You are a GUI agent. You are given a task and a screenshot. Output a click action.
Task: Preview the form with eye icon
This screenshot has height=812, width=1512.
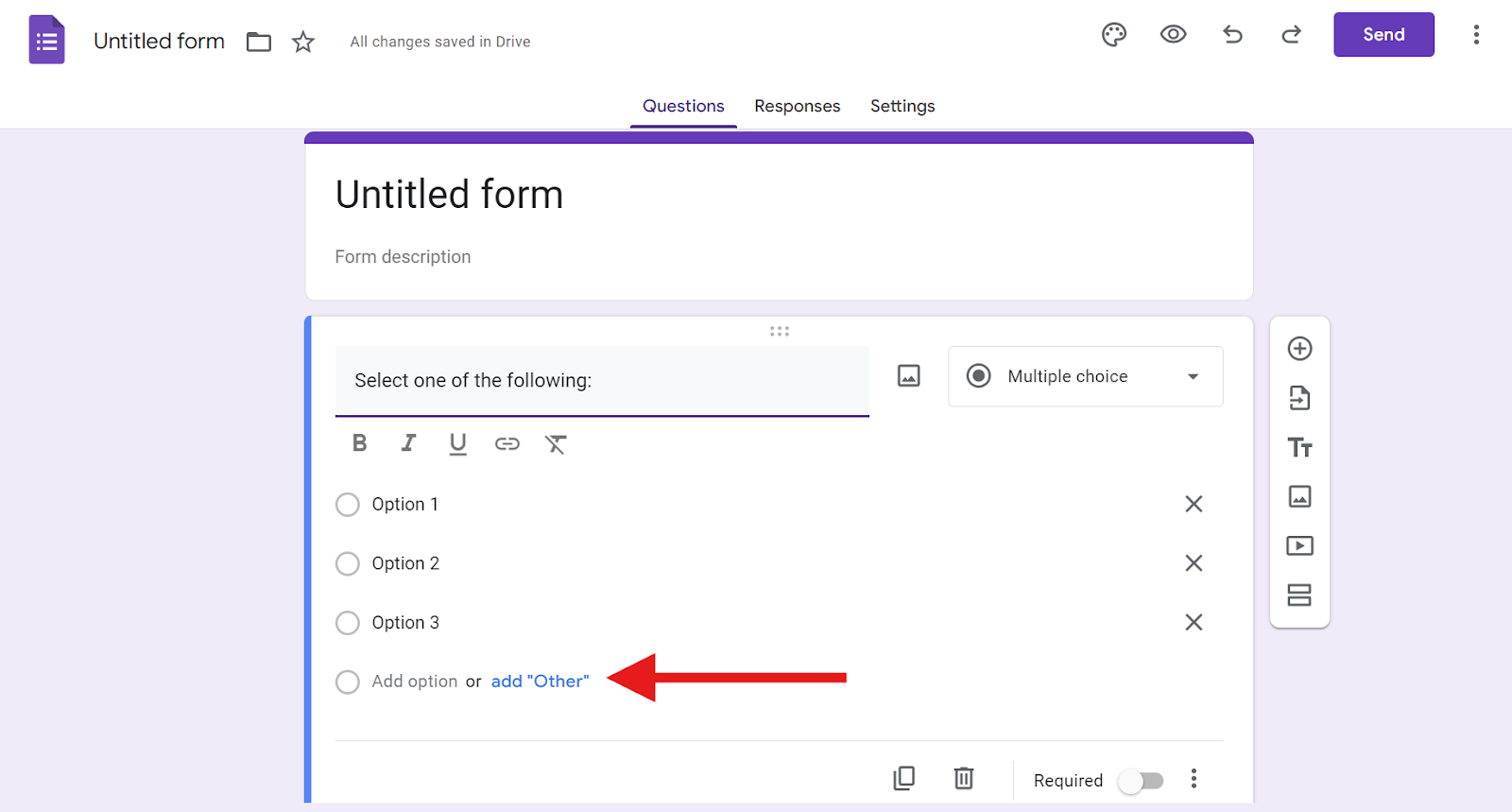1173,35
